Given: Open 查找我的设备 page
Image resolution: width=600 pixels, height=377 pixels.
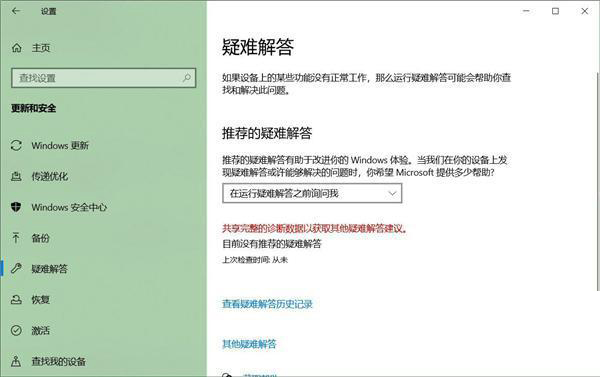Looking at the screenshot, I should coord(59,361).
